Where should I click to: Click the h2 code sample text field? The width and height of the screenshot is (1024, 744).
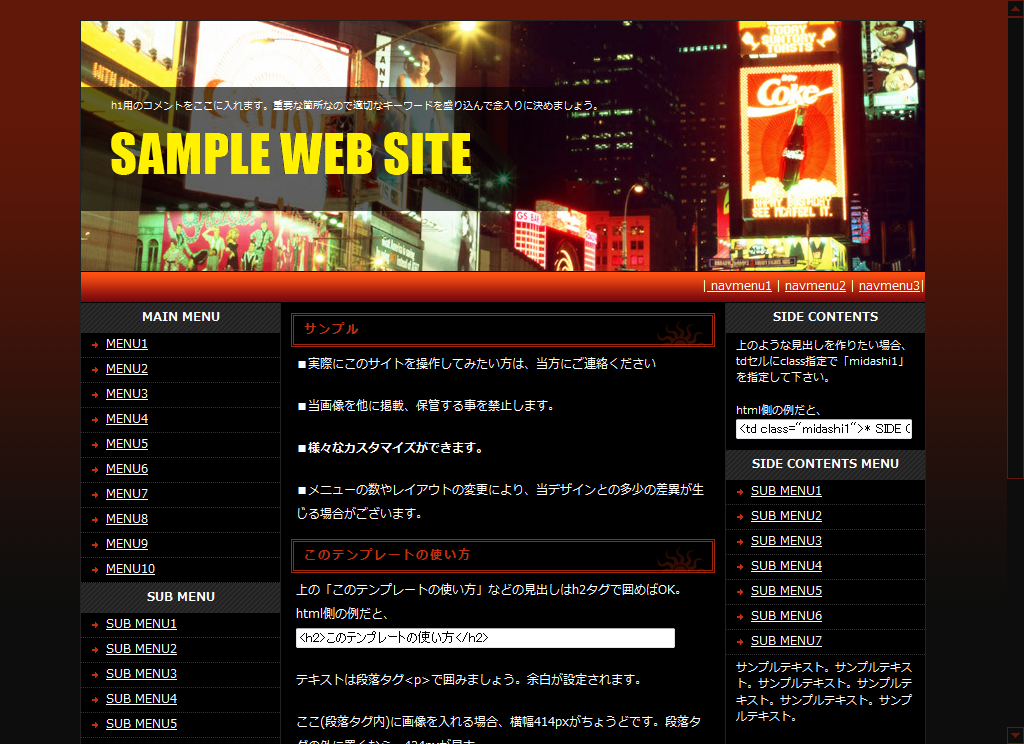click(x=485, y=638)
